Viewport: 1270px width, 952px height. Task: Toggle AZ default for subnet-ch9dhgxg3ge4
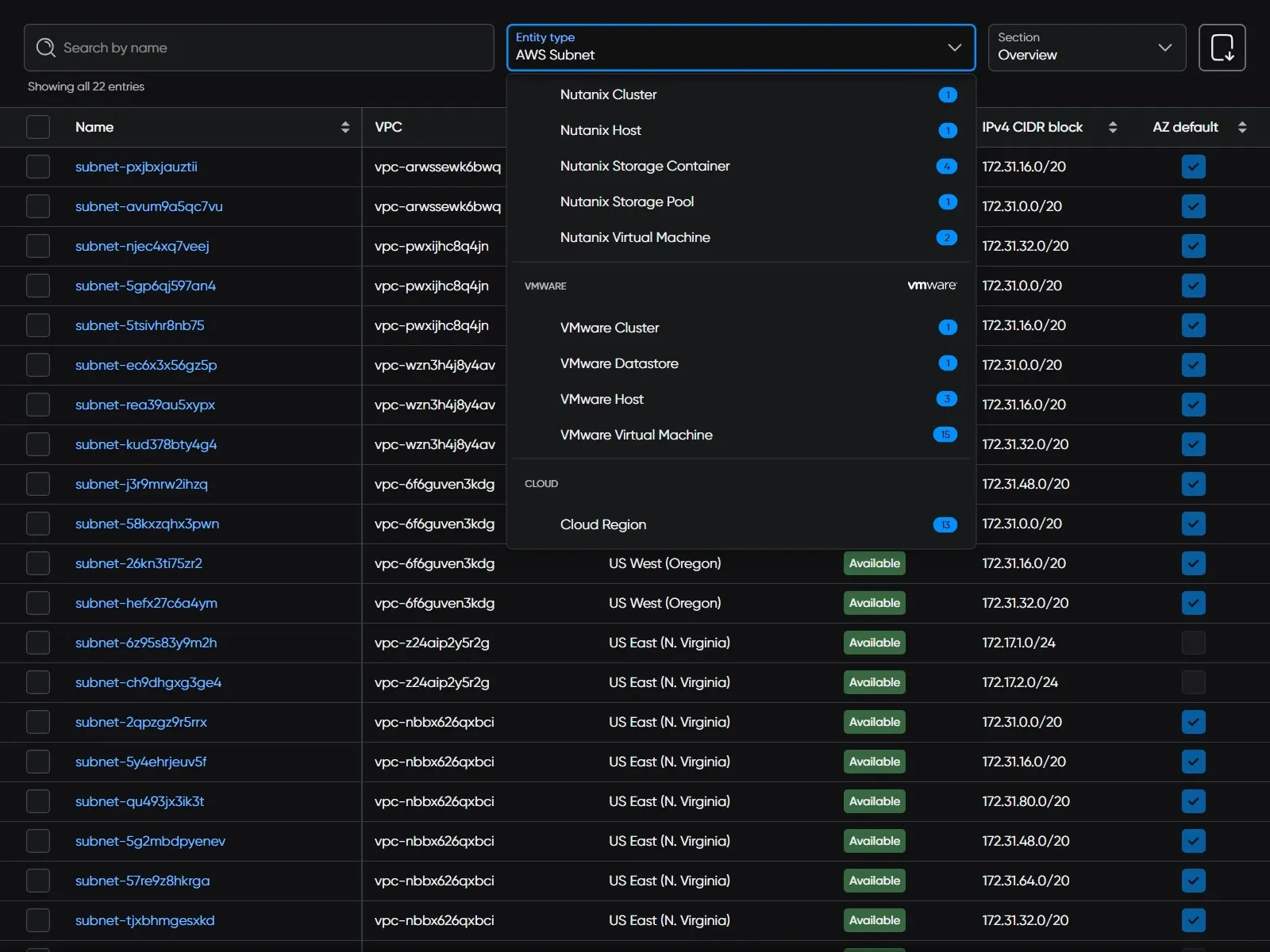tap(1194, 682)
